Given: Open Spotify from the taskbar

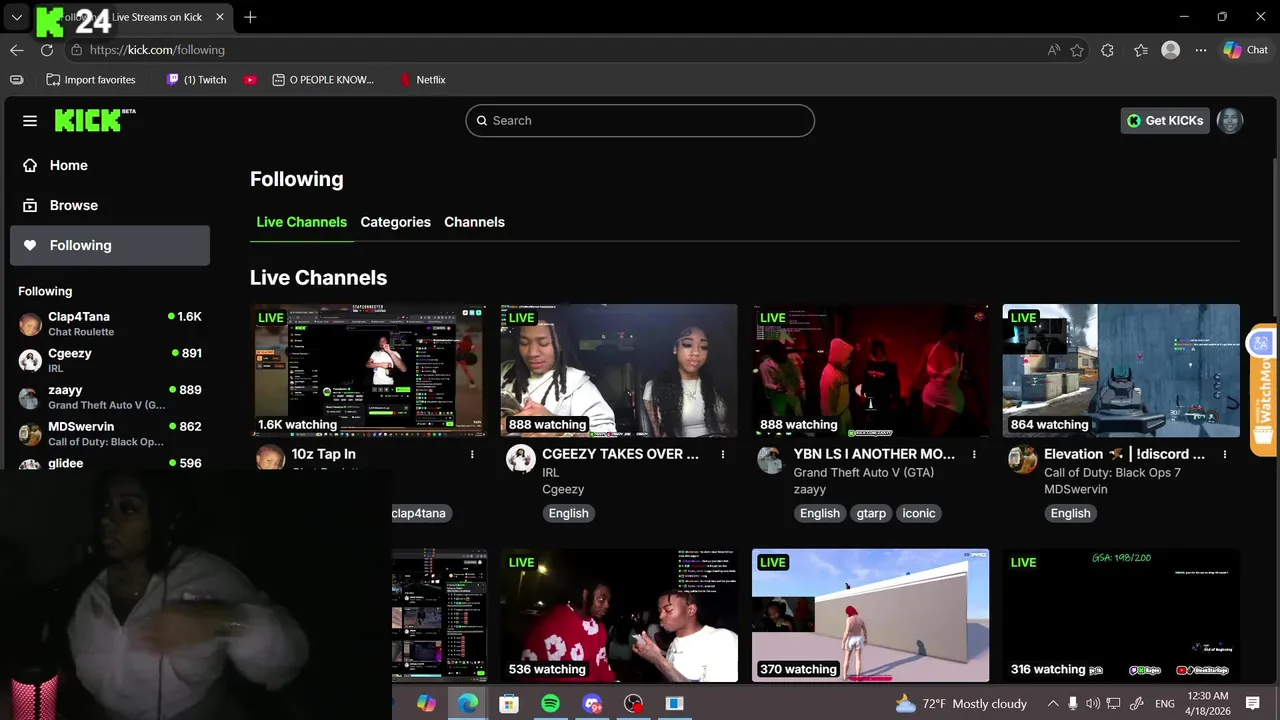Looking at the screenshot, I should (550, 704).
